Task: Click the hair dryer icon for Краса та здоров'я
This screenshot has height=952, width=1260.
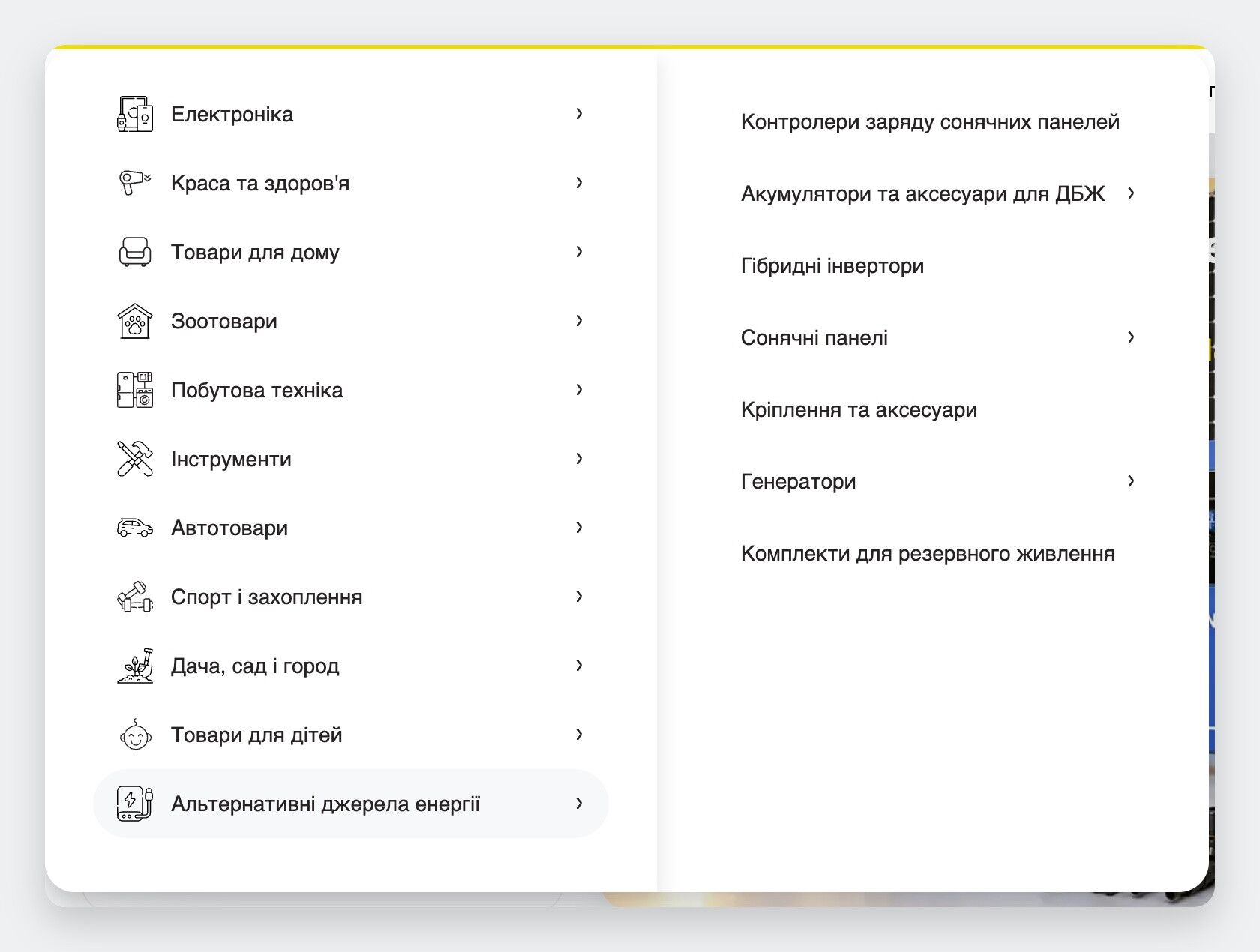Action: (135, 183)
